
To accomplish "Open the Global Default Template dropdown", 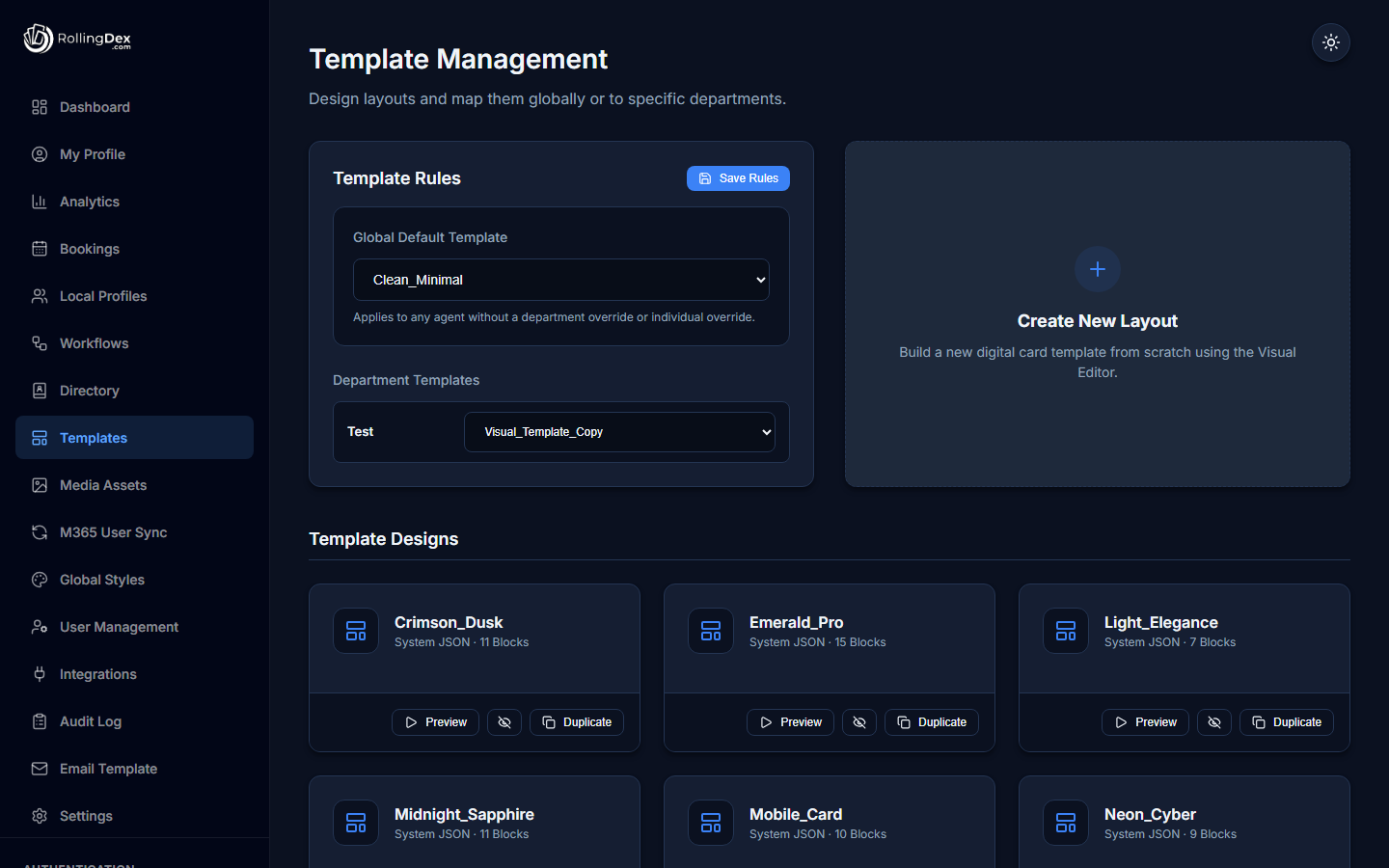I will (561, 280).
